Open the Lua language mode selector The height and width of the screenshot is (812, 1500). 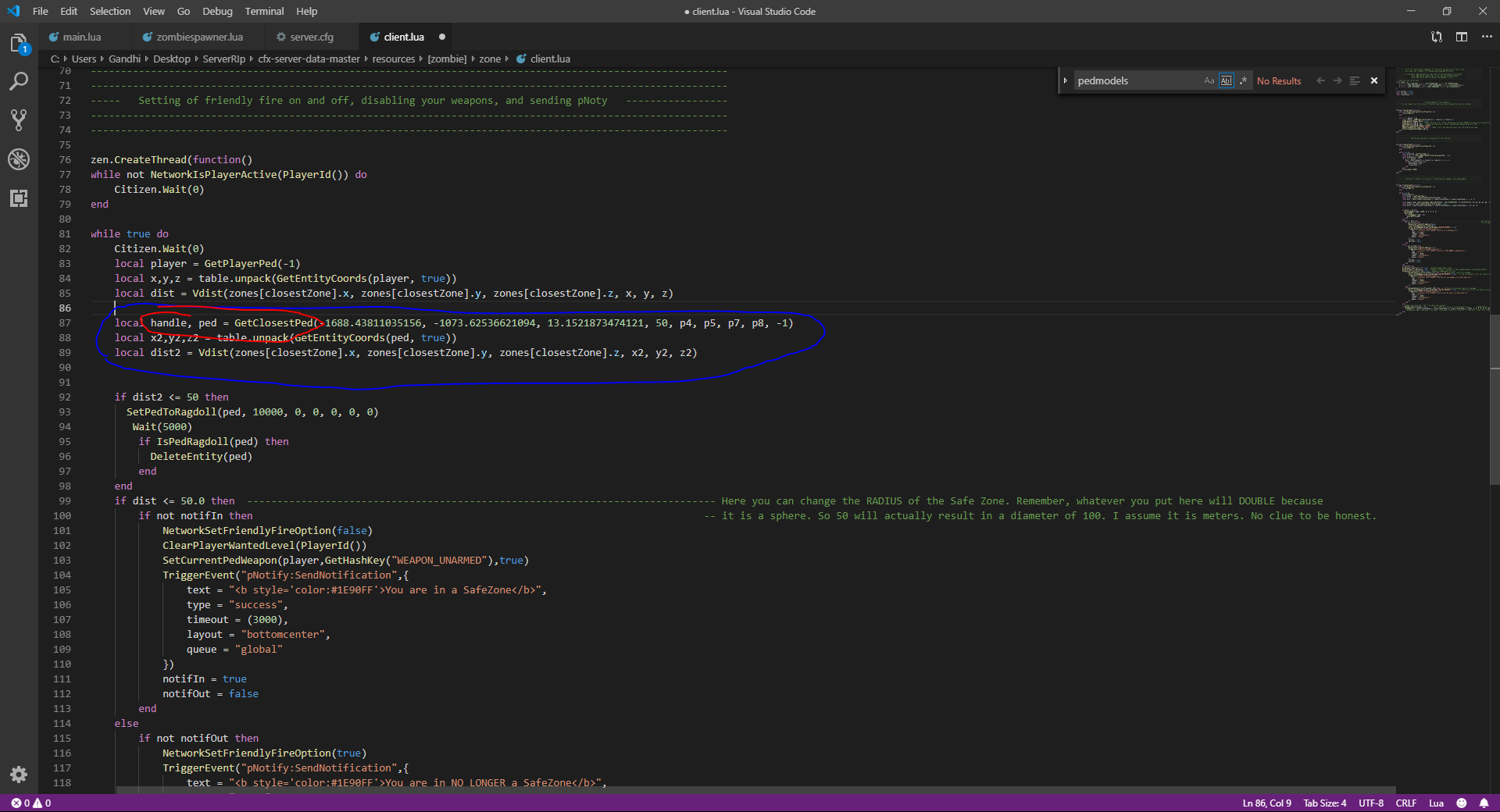(1436, 803)
